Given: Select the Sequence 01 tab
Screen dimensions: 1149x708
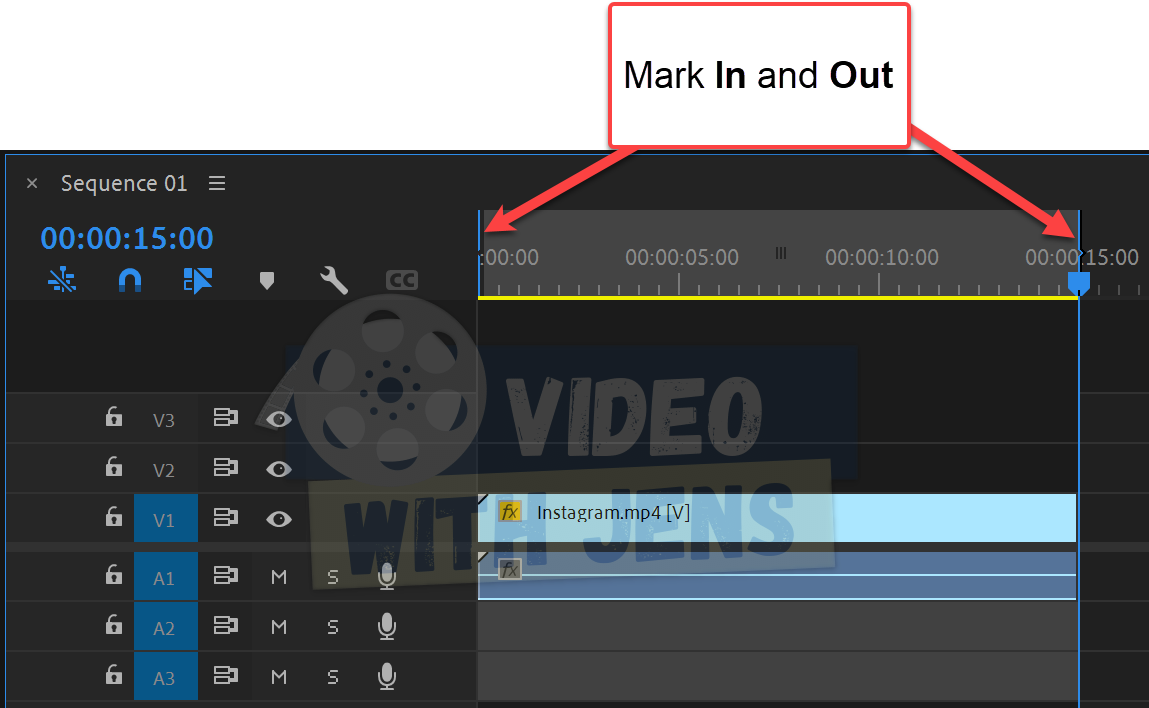Looking at the screenshot, I should [x=124, y=183].
